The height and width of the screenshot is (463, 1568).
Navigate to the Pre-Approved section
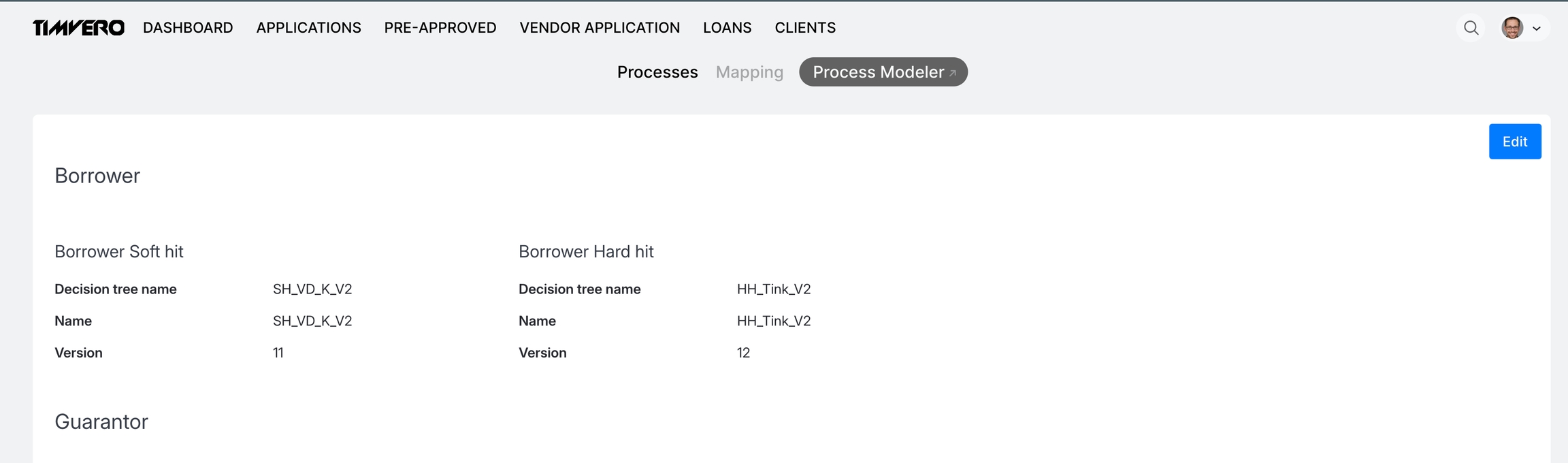pyautogui.click(x=440, y=28)
